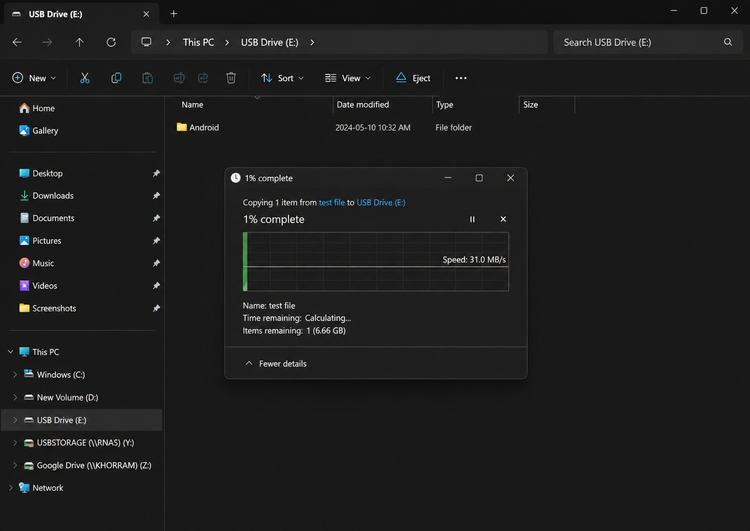
Task: Open USB Drive (E:) destination link
Action: click(x=381, y=202)
